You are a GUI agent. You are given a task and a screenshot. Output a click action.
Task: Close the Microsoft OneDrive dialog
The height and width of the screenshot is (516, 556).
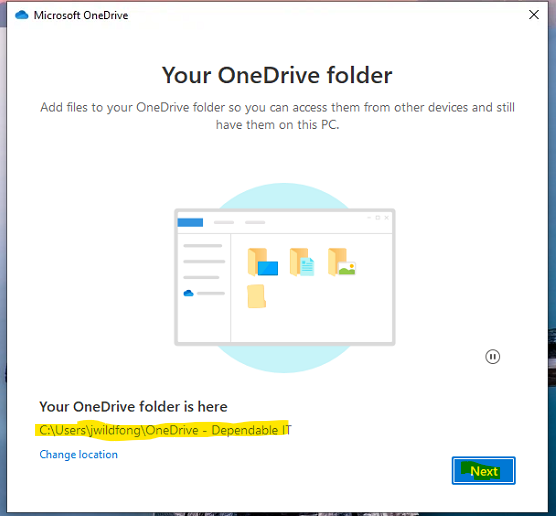pos(534,15)
